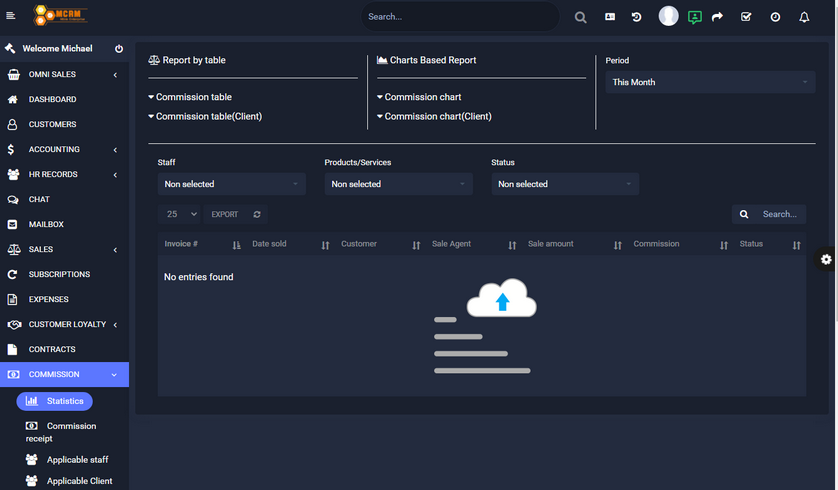The width and height of the screenshot is (838, 490).
Task: Toggle the hamburger sidebar menu
Action: (11, 16)
